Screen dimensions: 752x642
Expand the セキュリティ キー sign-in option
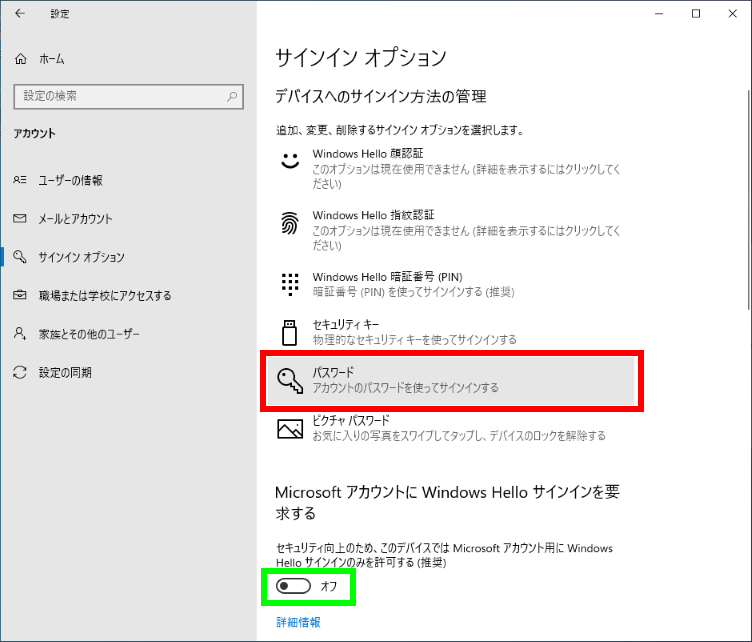click(451, 332)
